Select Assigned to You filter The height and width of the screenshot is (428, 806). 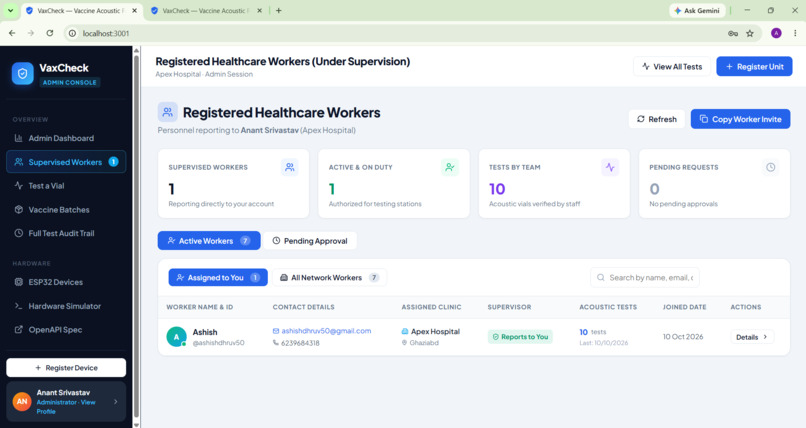click(x=218, y=277)
